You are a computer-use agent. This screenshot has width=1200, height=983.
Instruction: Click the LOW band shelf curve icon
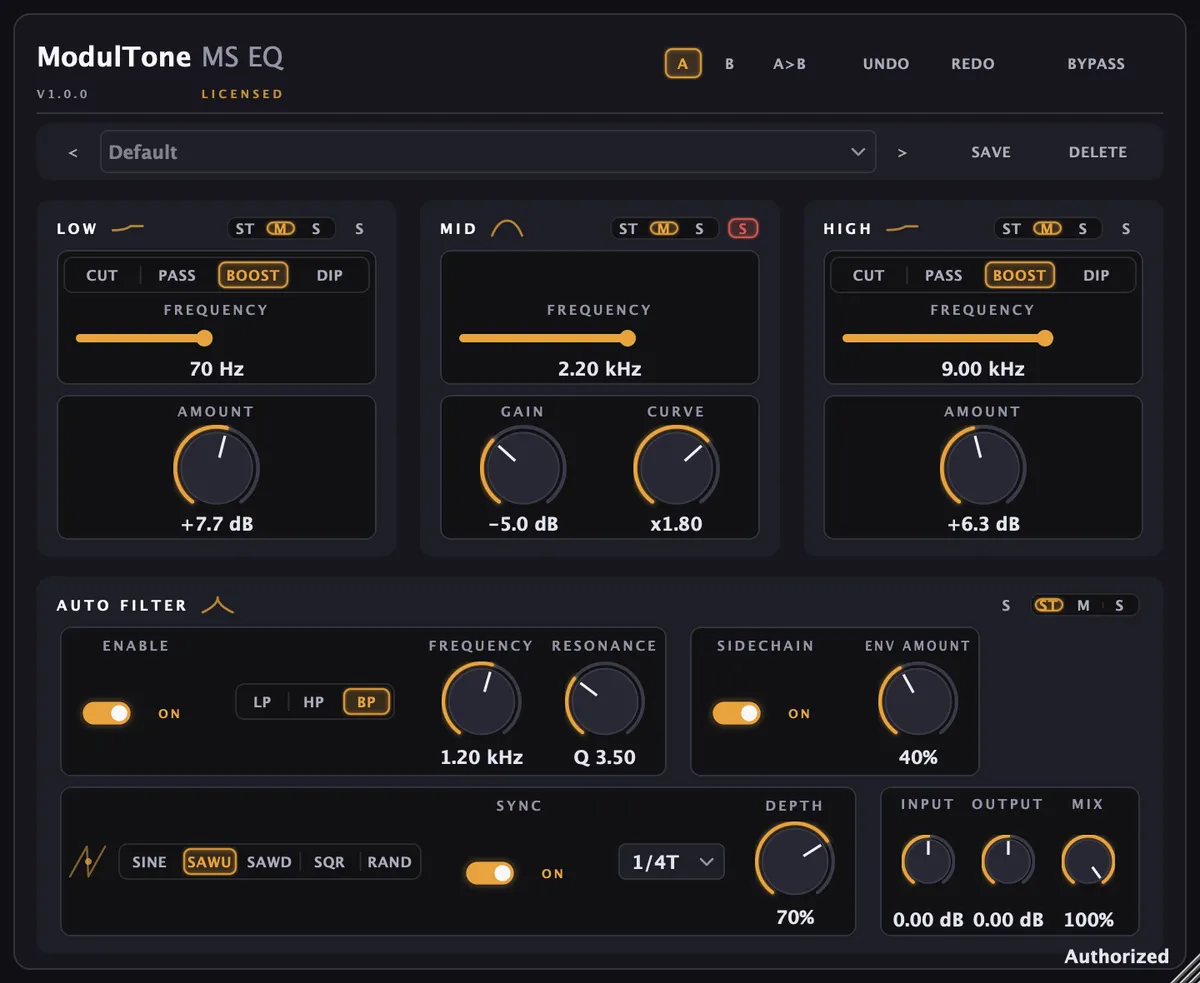click(x=127, y=228)
